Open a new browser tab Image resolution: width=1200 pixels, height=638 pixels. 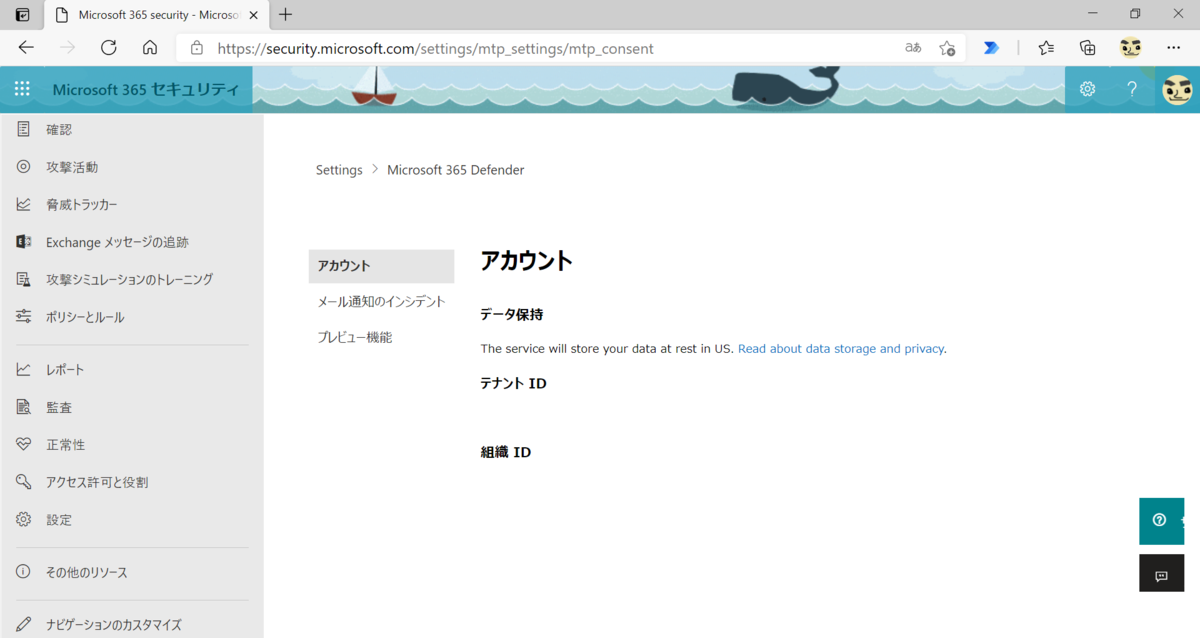click(286, 15)
